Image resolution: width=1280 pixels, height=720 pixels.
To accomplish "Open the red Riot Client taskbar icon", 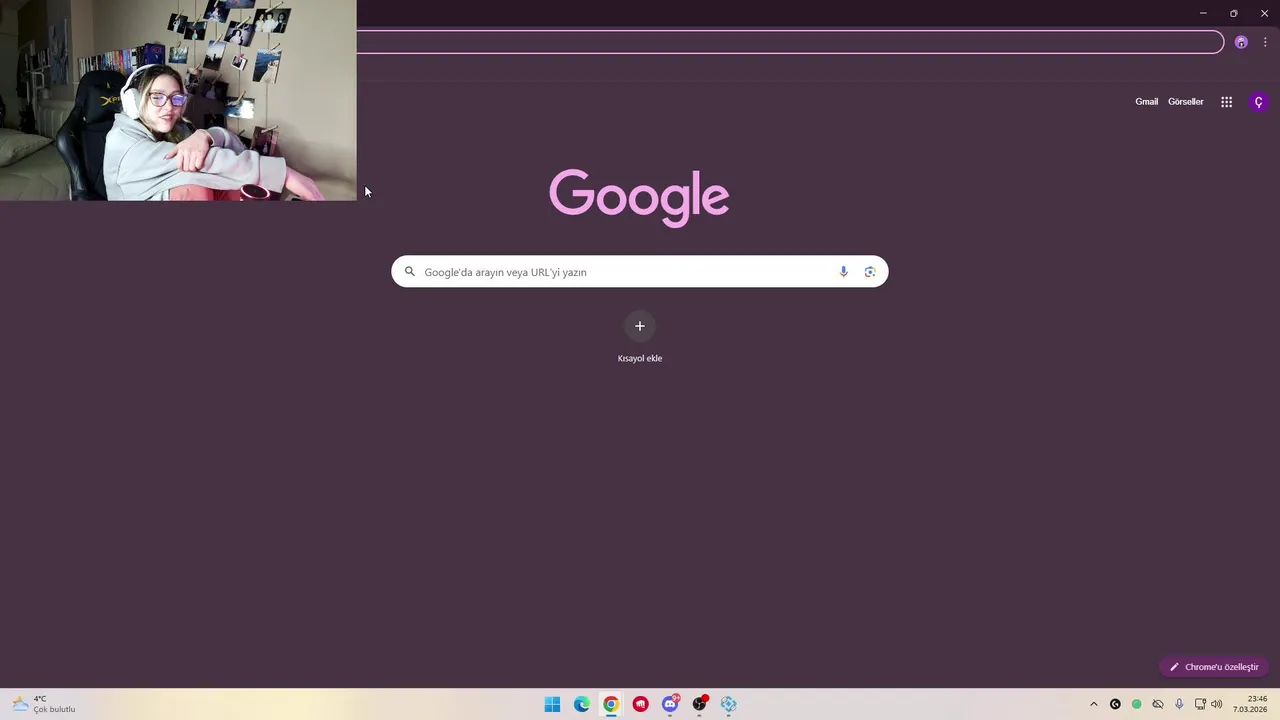I will [641, 704].
